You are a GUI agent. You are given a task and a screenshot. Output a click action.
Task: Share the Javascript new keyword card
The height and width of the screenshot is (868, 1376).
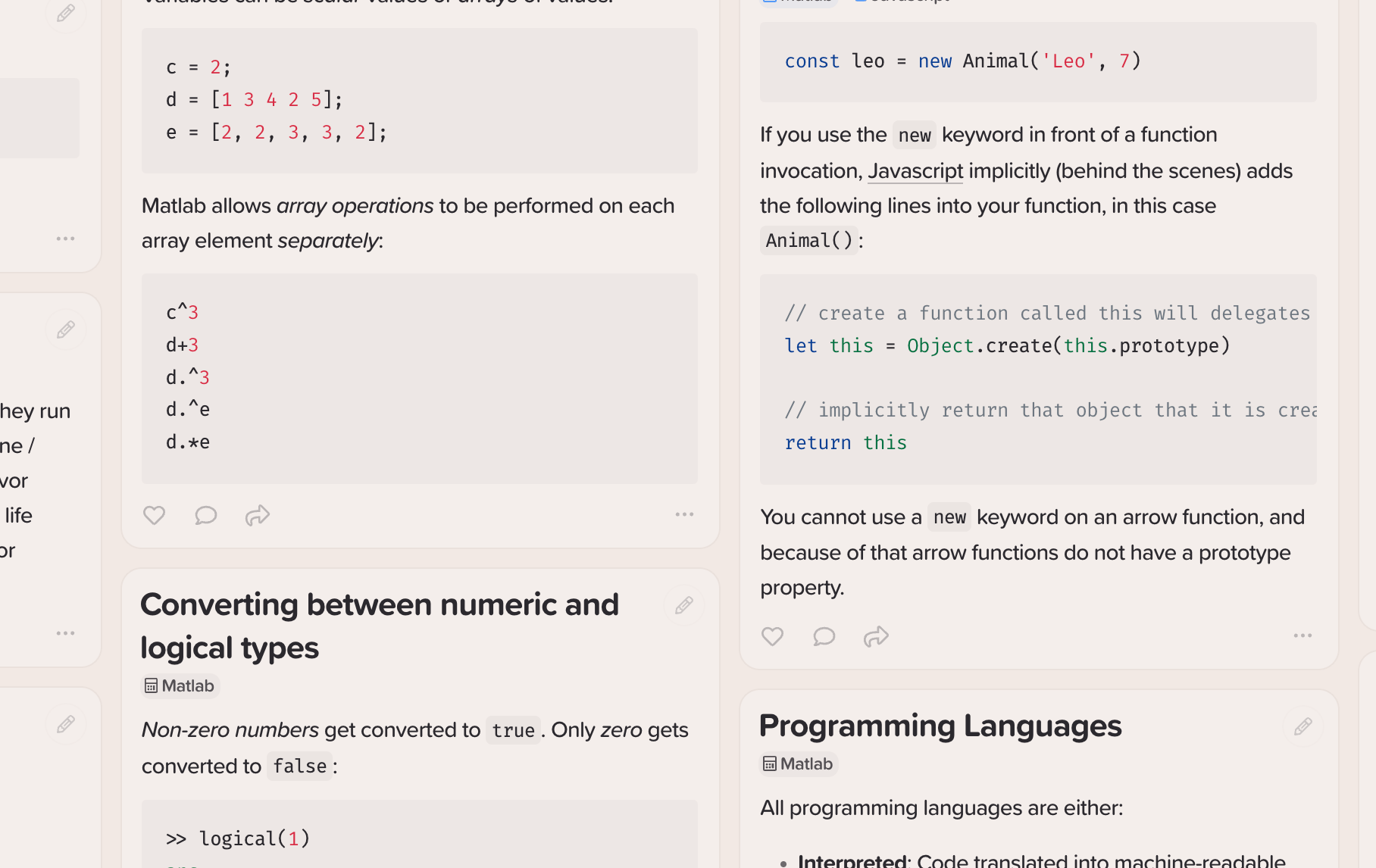point(876,636)
